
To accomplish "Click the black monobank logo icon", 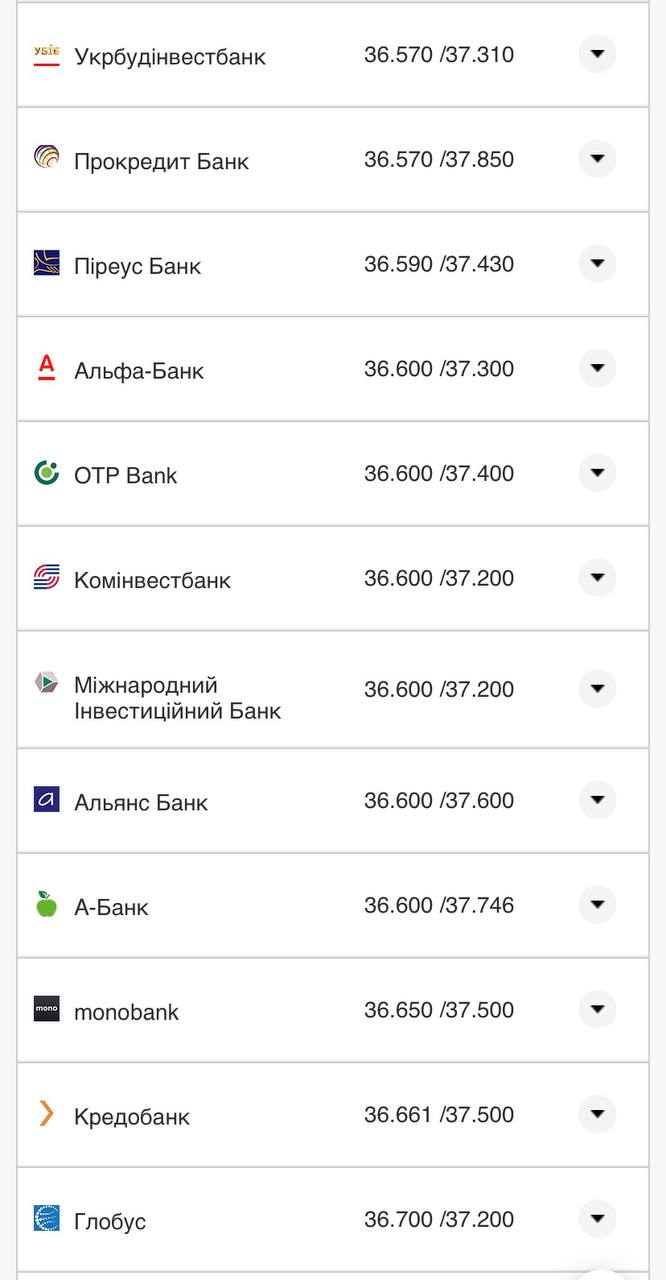I will (x=47, y=1010).
